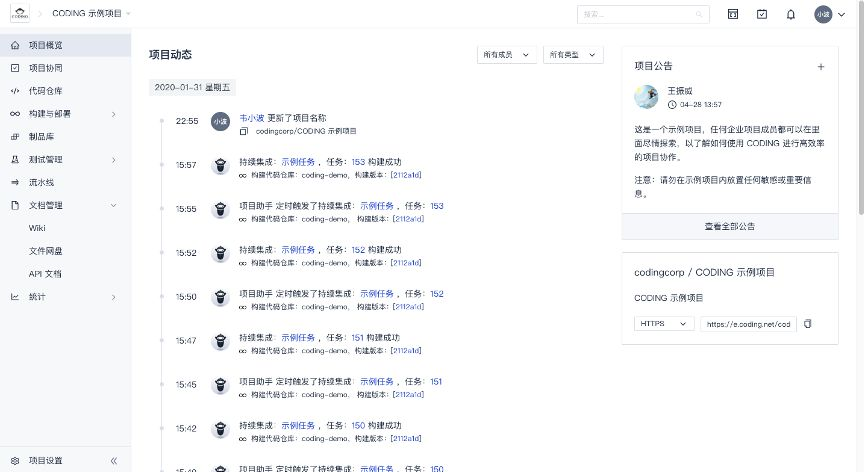864x472 pixels.
Task: Click the 制品库 package icon
Action: point(15,137)
